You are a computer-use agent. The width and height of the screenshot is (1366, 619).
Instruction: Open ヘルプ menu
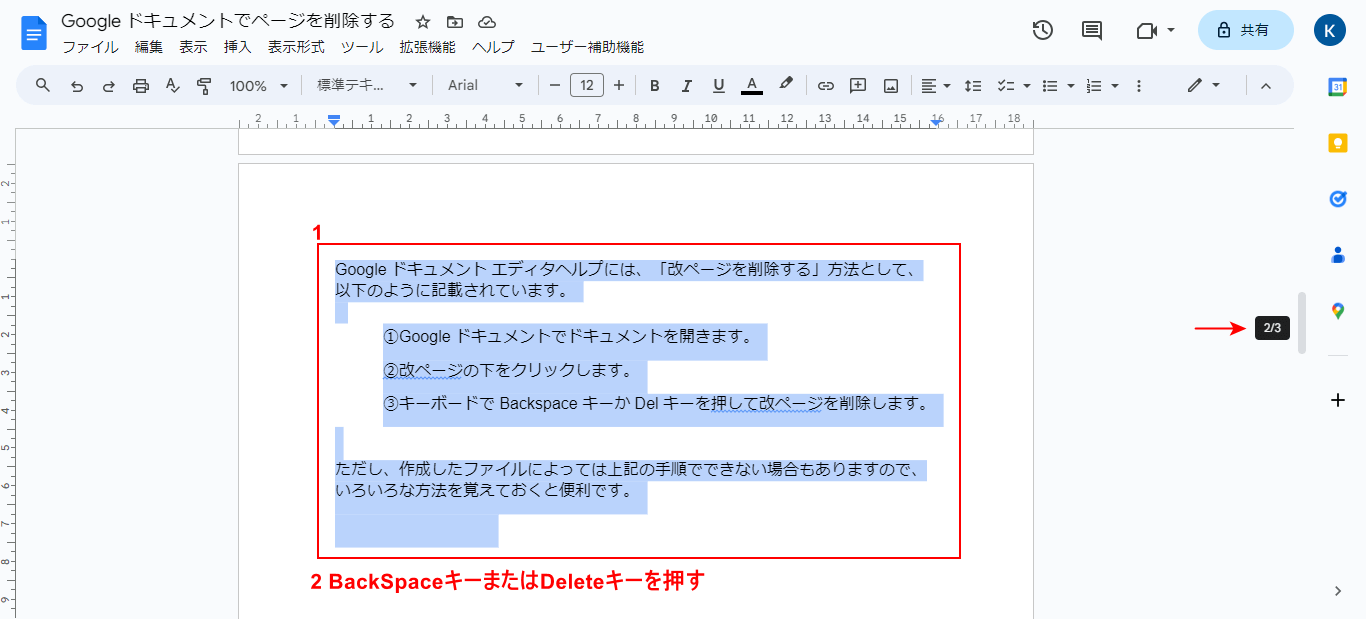click(x=493, y=47)
